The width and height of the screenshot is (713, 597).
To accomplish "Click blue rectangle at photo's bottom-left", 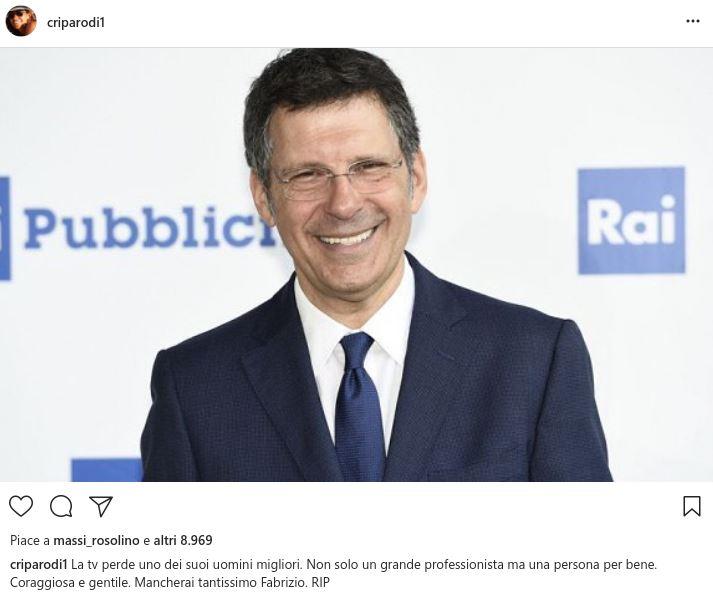I will [x=107, y=470].
